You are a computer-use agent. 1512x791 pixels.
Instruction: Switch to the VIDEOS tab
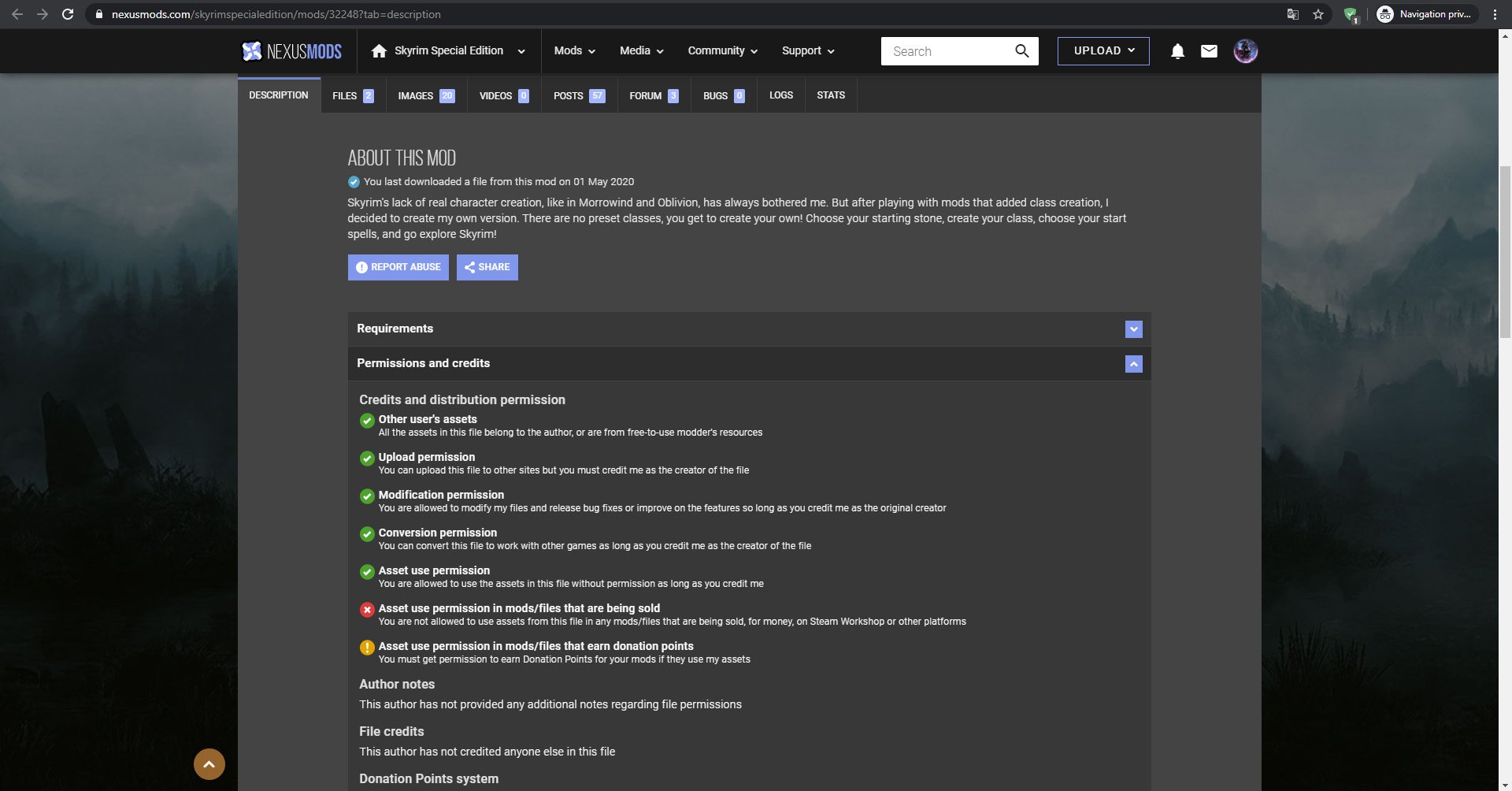pos(504,95)
